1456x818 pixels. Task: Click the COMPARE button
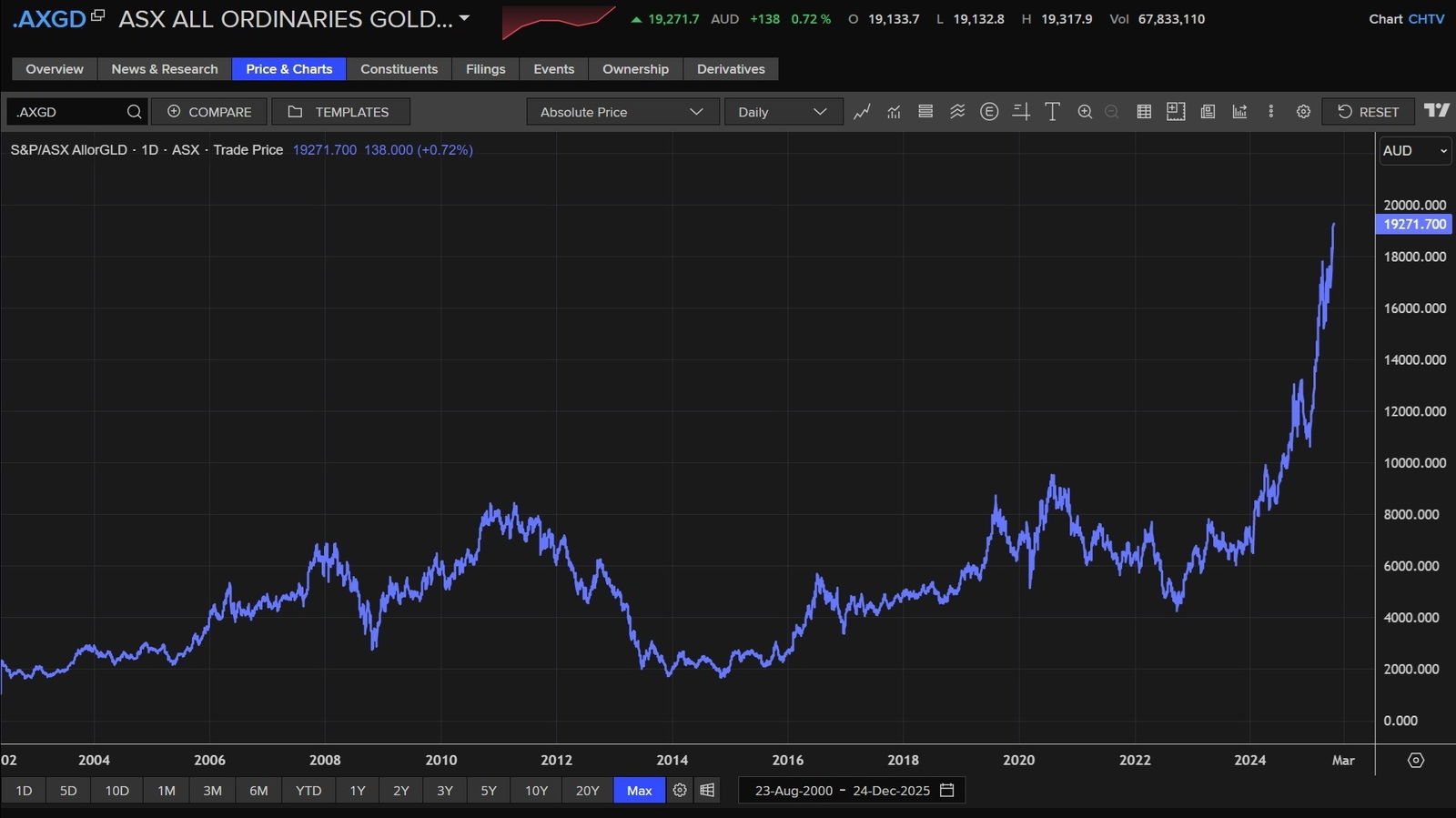(209, 112)
